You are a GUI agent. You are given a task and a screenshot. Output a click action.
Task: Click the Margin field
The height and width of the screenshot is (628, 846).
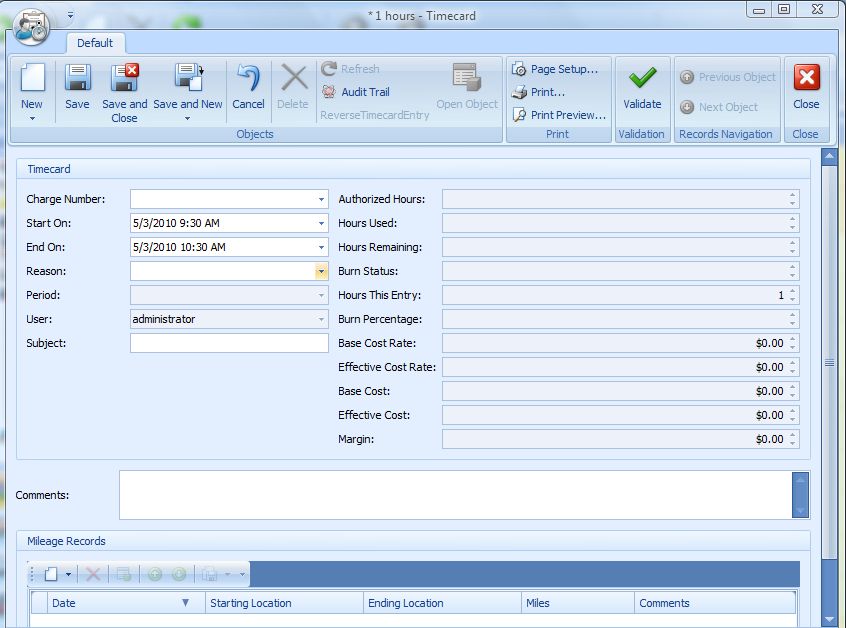[620, 439]
